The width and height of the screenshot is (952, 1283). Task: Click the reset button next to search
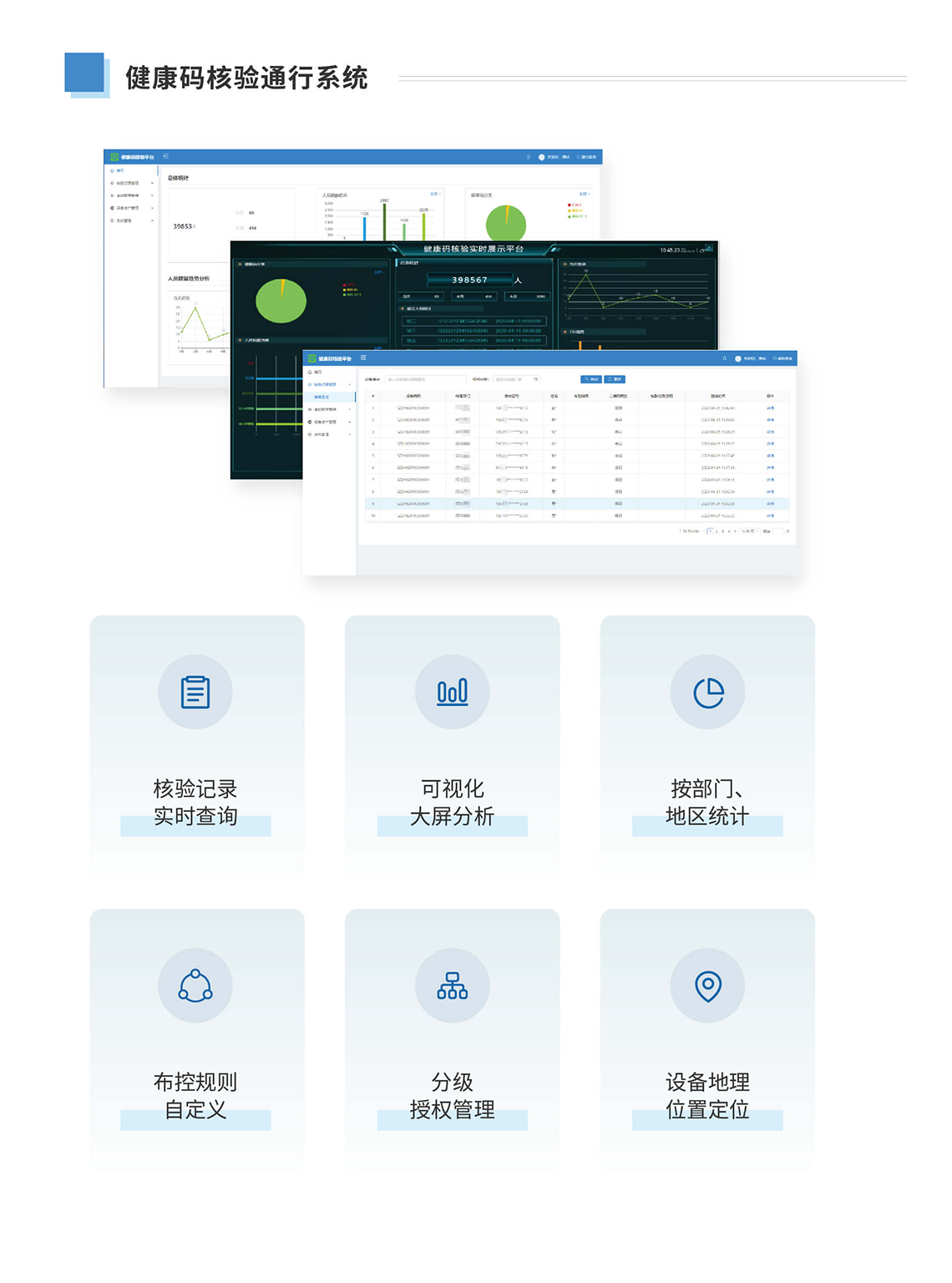click(x=615, y=379)
